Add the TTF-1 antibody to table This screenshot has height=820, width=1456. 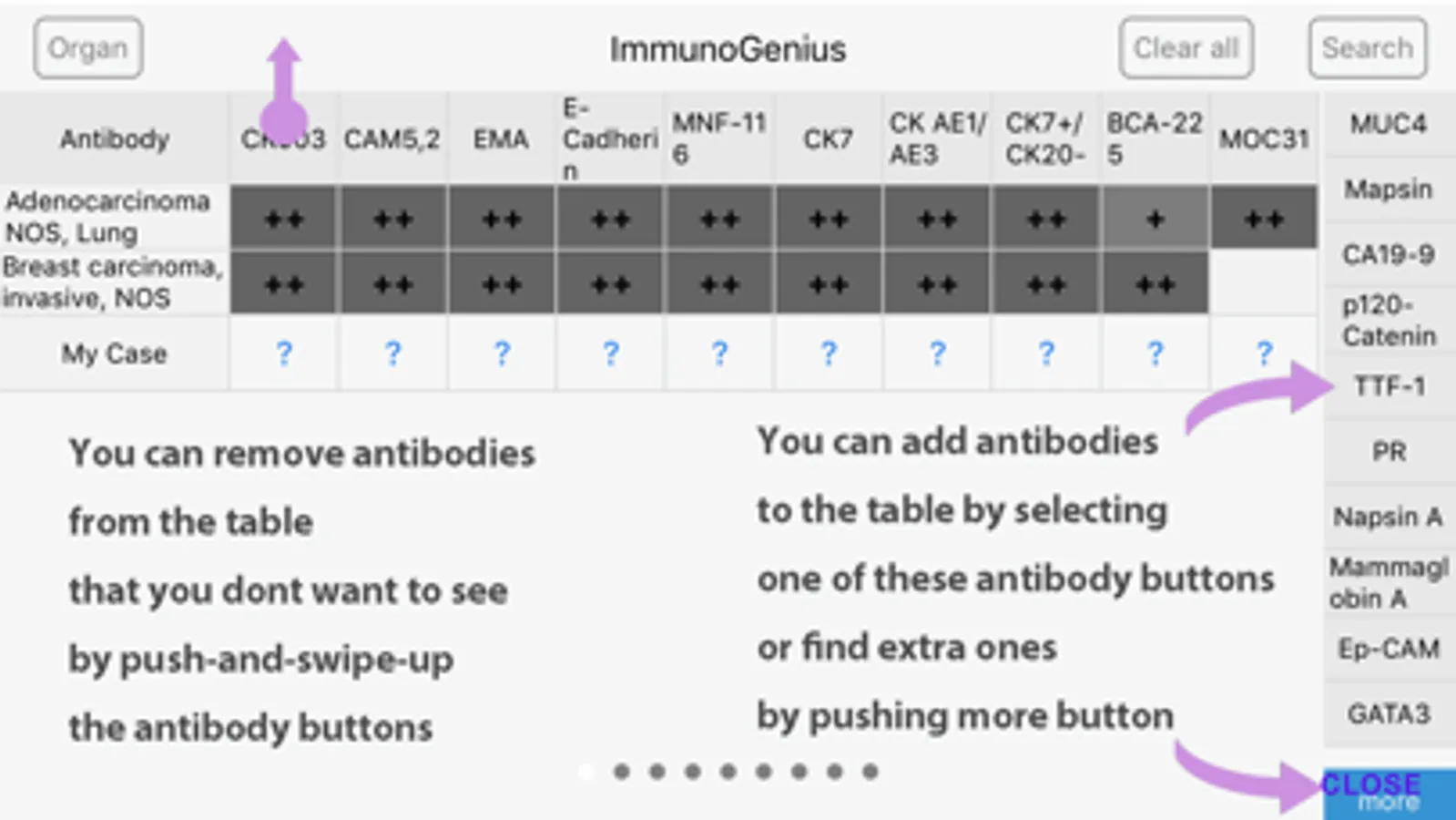click(x=1389, y=386)
